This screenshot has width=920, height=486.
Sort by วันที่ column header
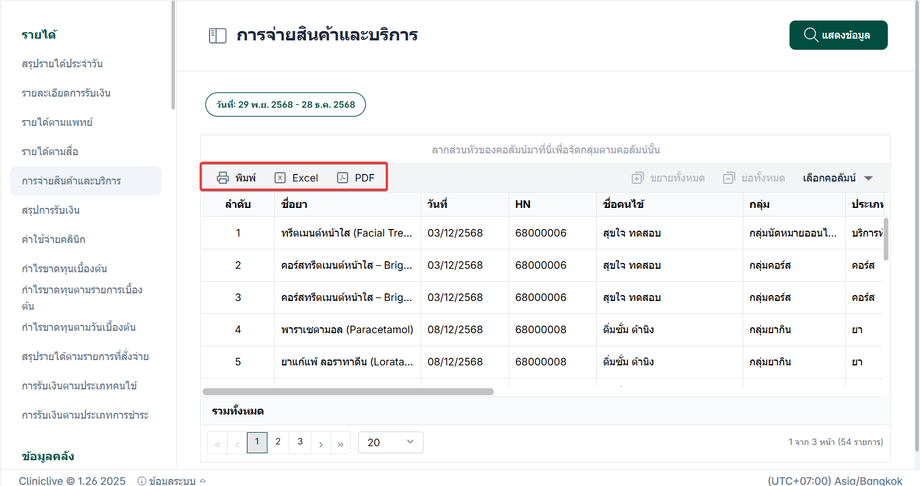(465, 204)
